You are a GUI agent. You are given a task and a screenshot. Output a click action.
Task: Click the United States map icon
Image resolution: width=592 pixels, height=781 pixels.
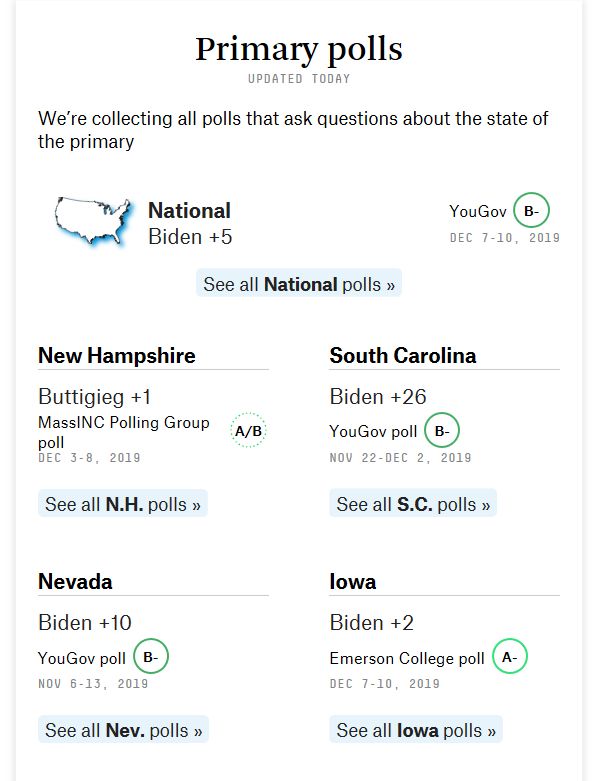tap(94, 222)
